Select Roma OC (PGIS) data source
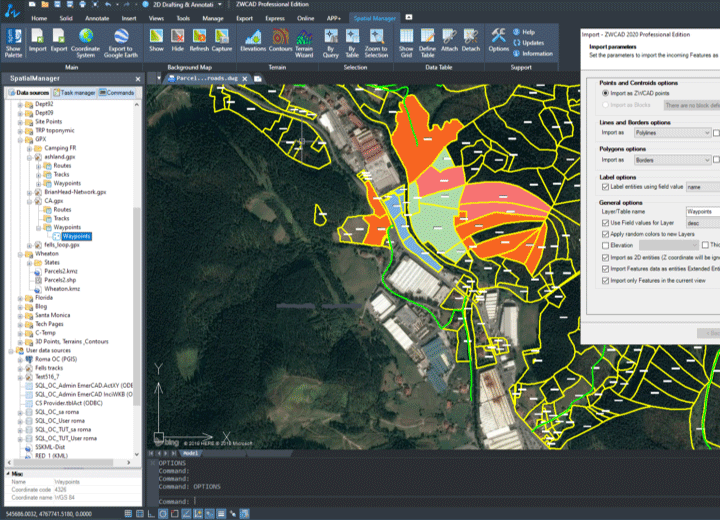Screen dimensions: 720x520 56,359
